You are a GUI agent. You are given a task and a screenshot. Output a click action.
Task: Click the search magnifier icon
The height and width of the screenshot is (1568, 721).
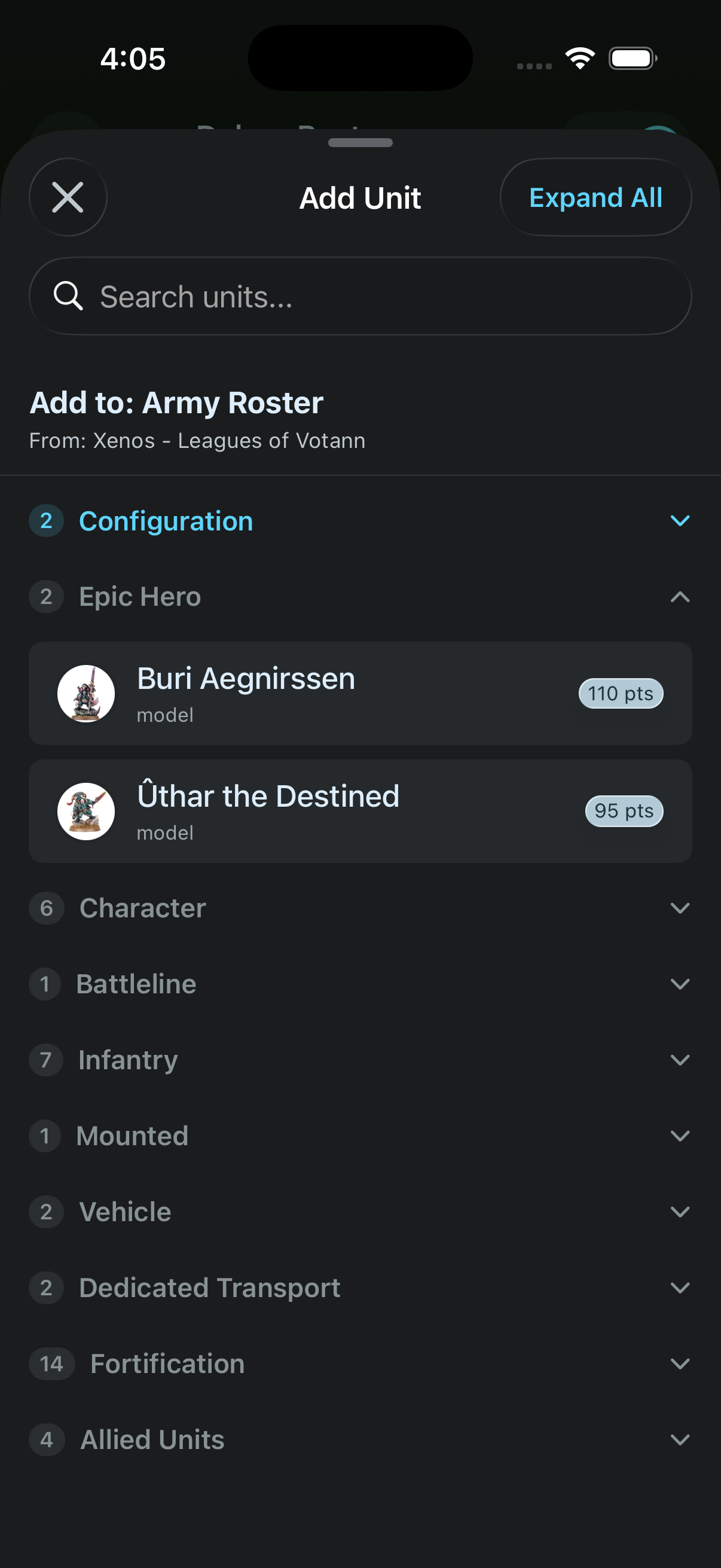68,297
